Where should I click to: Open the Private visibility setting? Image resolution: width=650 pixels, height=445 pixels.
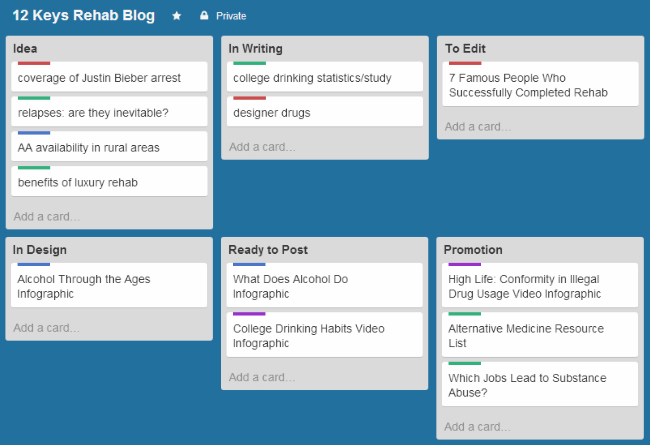click(x=231, y=16)
